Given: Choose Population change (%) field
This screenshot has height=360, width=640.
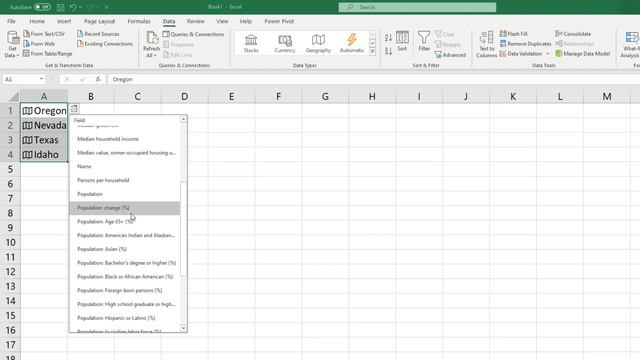Looking at the screenshot, I should [124, 208].
